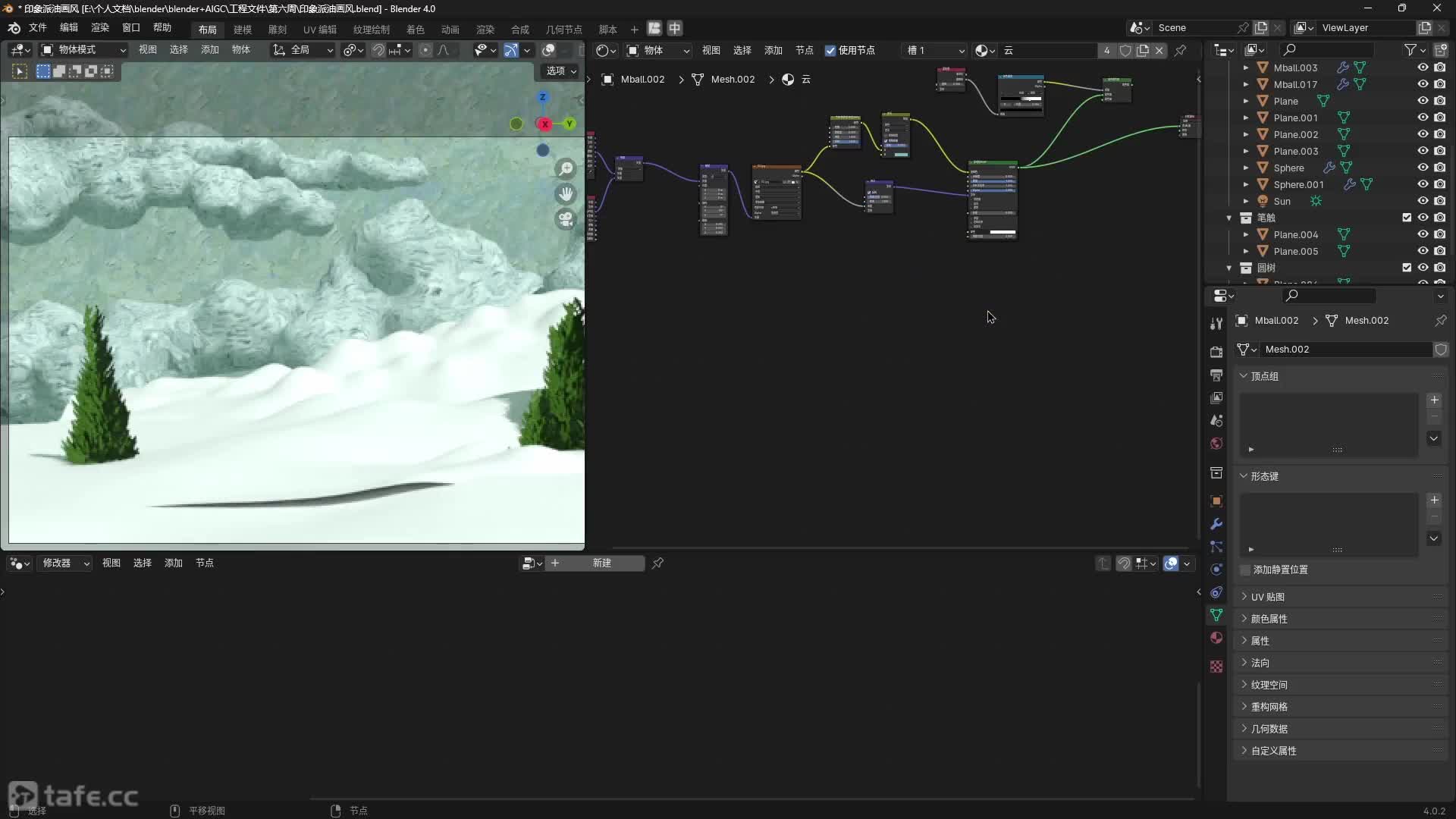
Task: Toggle snapping magnet in 3D viewport header
Action: [378, 50]
